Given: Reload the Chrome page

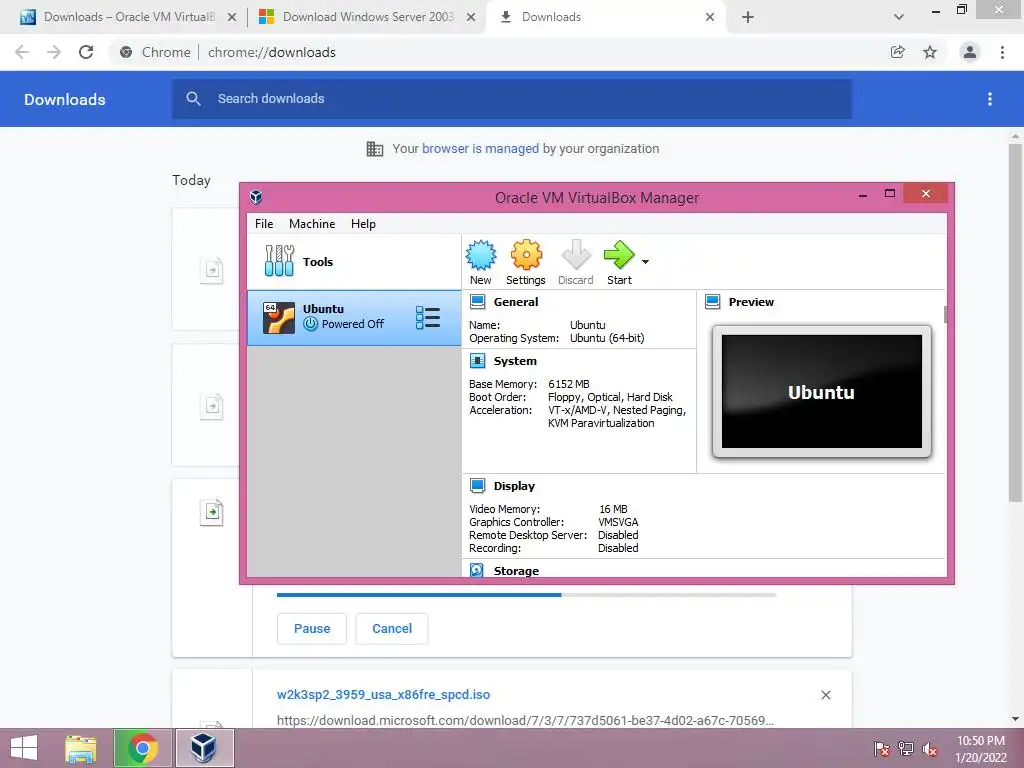Looking at the screenshot, I should pyautogui.click(x=86, y=52).
